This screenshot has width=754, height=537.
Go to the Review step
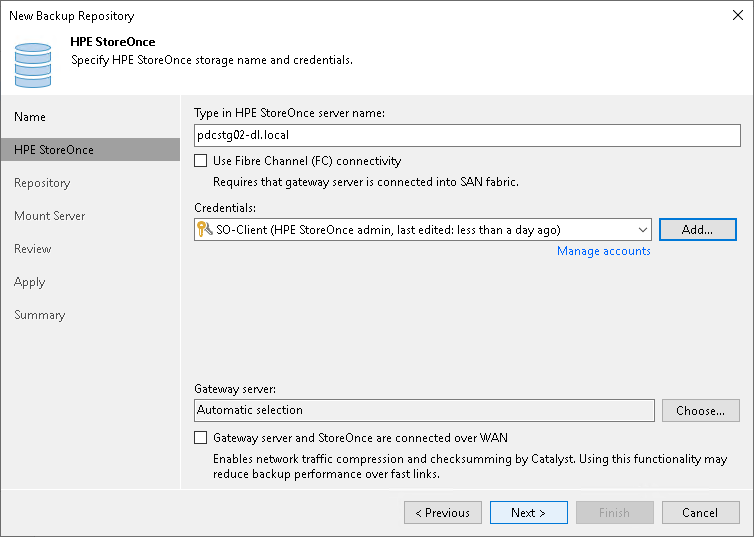(x=33, y=249)
